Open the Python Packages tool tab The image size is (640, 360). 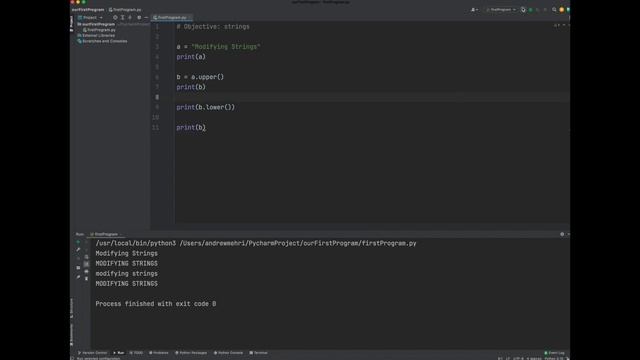coord(191,353)
